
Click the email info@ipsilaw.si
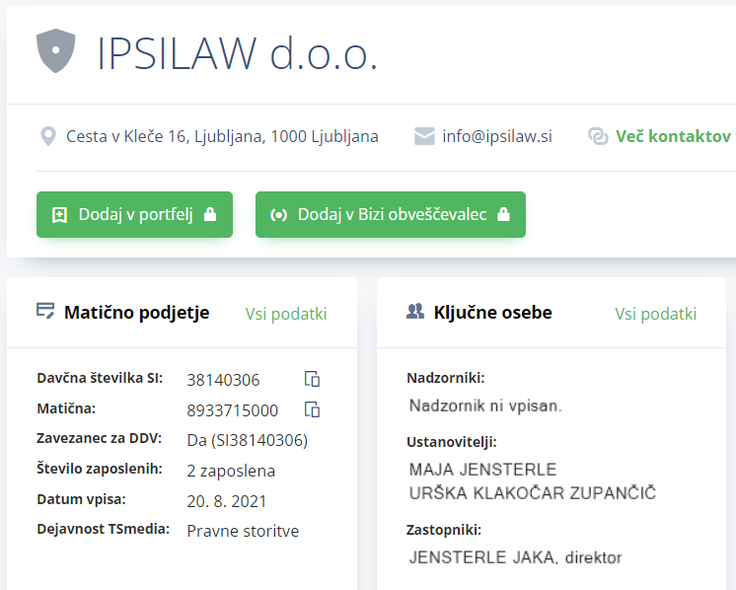(497, 137)
